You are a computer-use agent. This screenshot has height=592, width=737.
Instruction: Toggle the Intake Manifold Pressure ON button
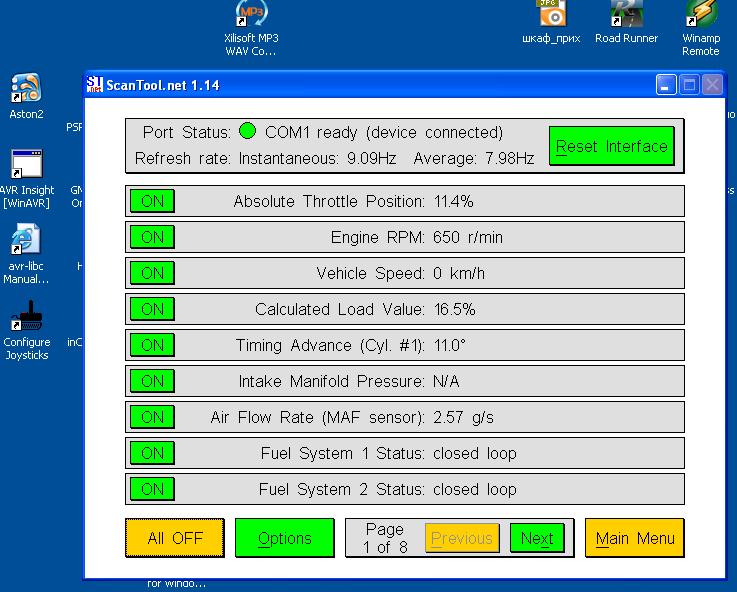[152, 381]
